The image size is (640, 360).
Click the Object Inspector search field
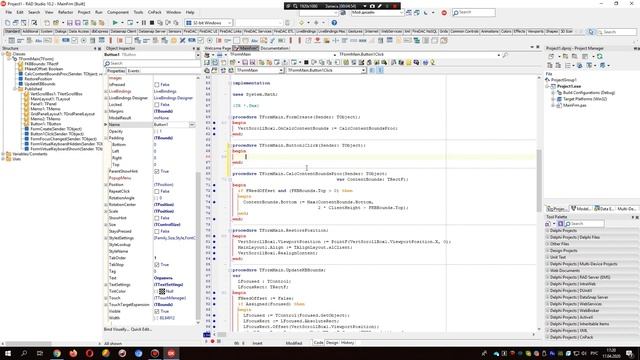coord(151,63)
